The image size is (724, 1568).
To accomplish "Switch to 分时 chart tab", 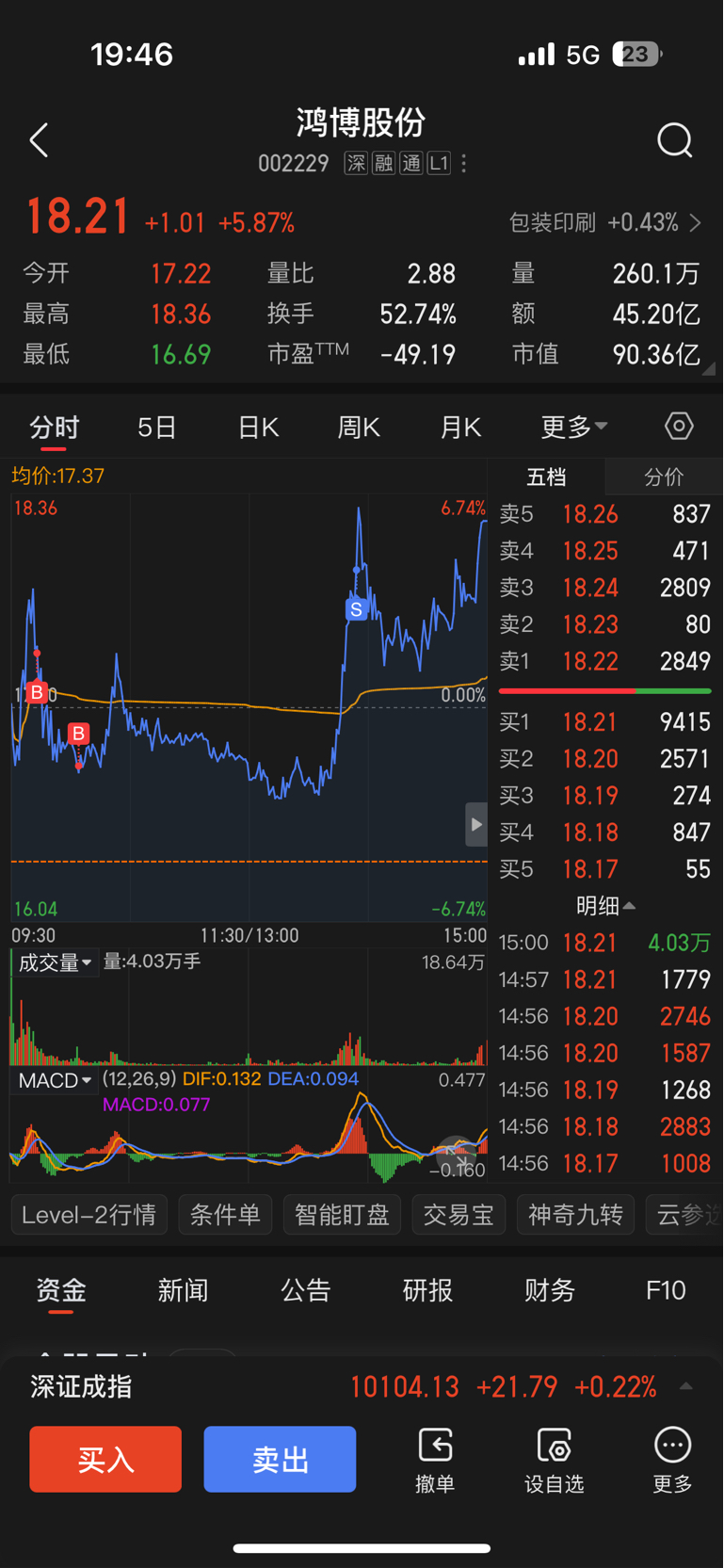I will point(54,428).
